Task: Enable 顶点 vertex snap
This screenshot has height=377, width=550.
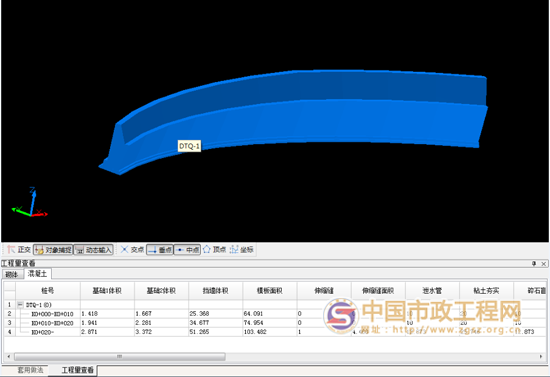Action: click(x=214, y=249)
